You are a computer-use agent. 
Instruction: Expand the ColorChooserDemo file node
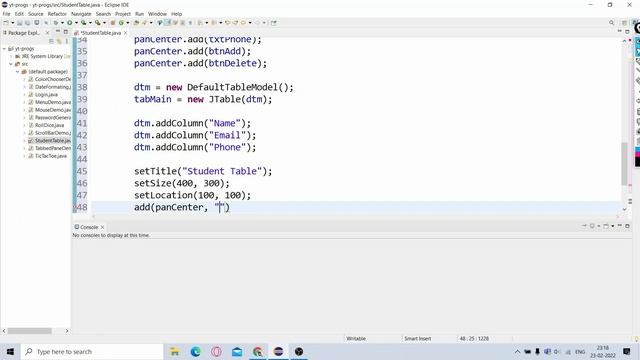24,79
